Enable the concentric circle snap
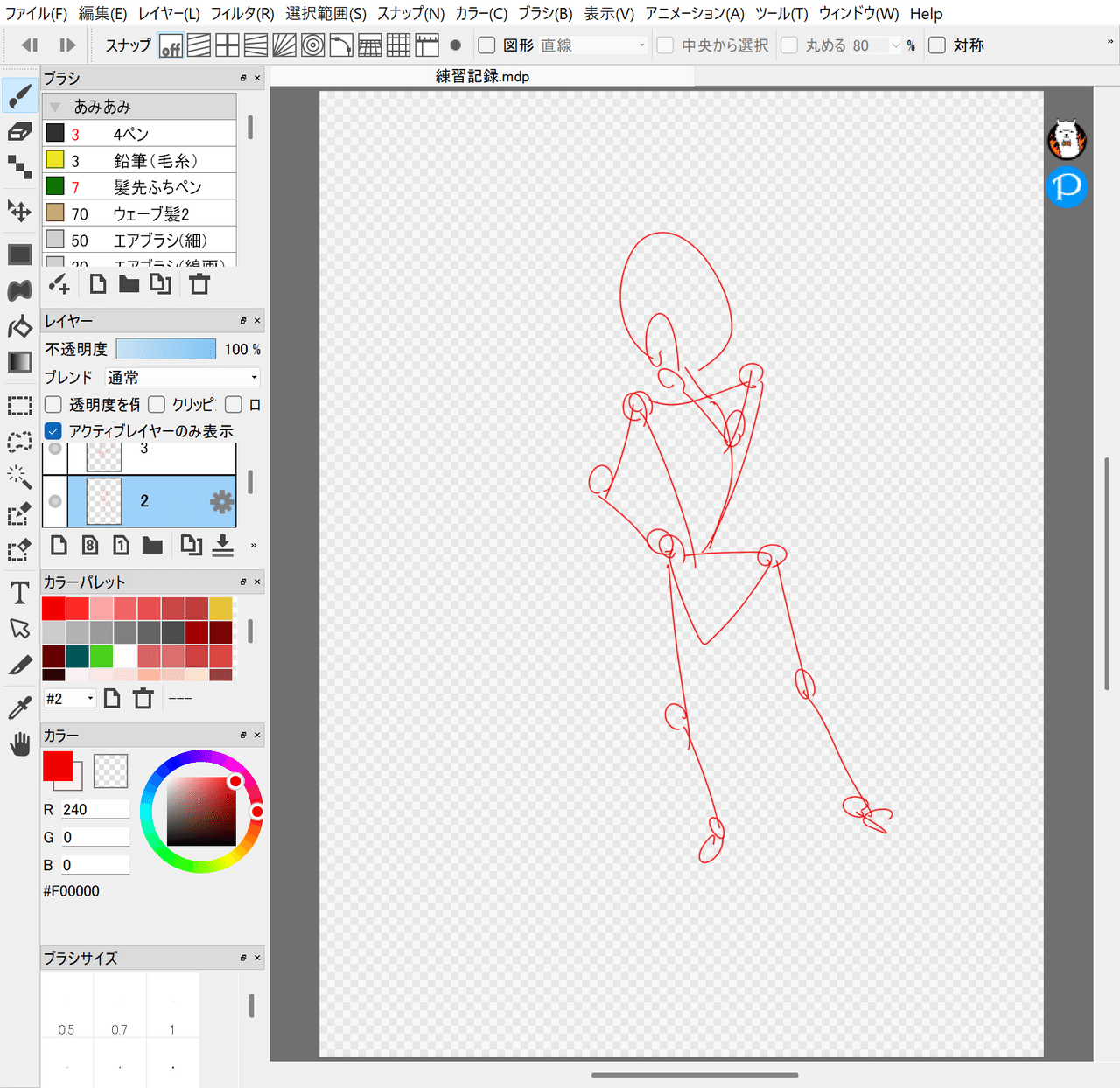Viewport: 1120px width, 1088px height. point(313,45)
